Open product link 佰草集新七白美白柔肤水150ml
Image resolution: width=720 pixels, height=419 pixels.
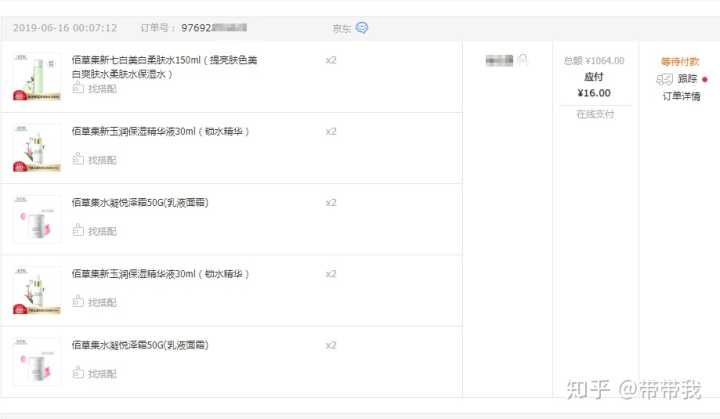pyautogui.click(x=164, y=67)
